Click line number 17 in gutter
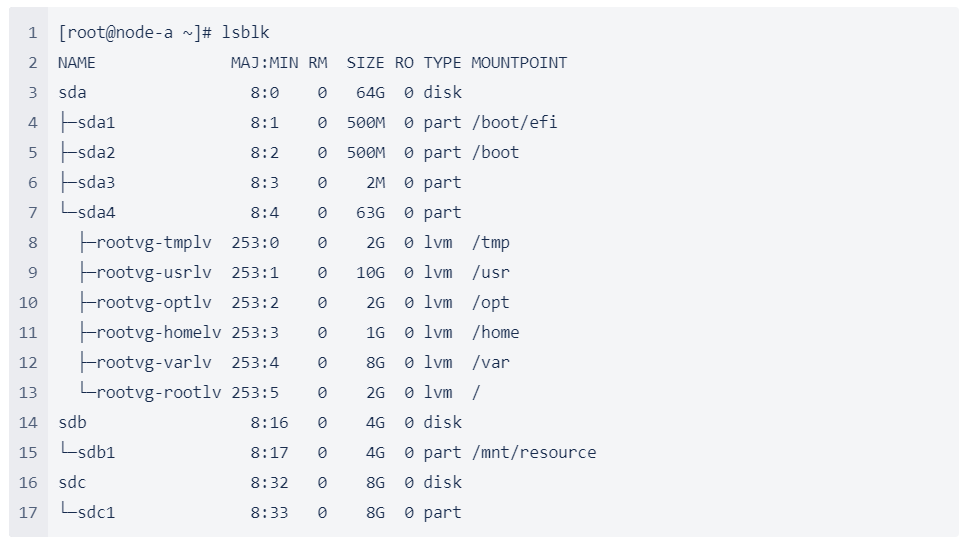This screenshot has width=968, height=546. click(x=28, y=513)
